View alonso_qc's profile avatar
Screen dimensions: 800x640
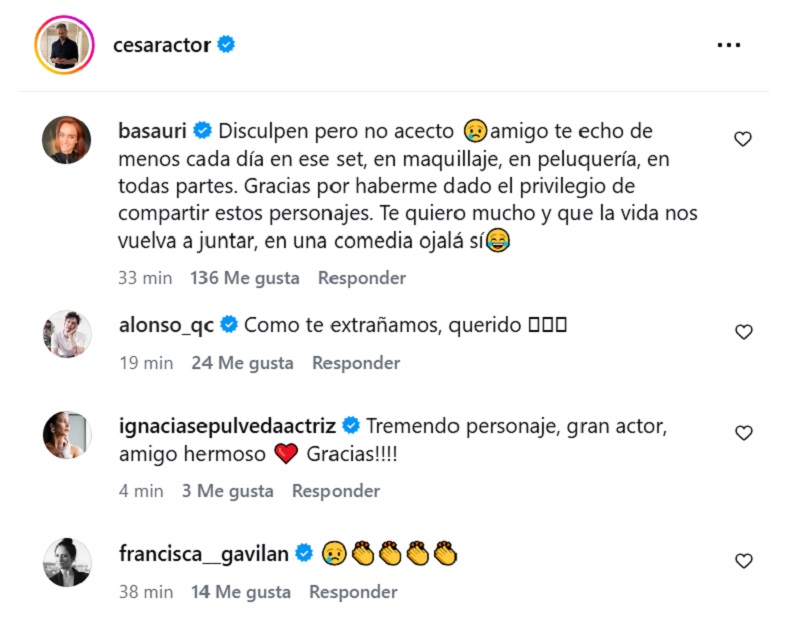click(x=67, y=333)
